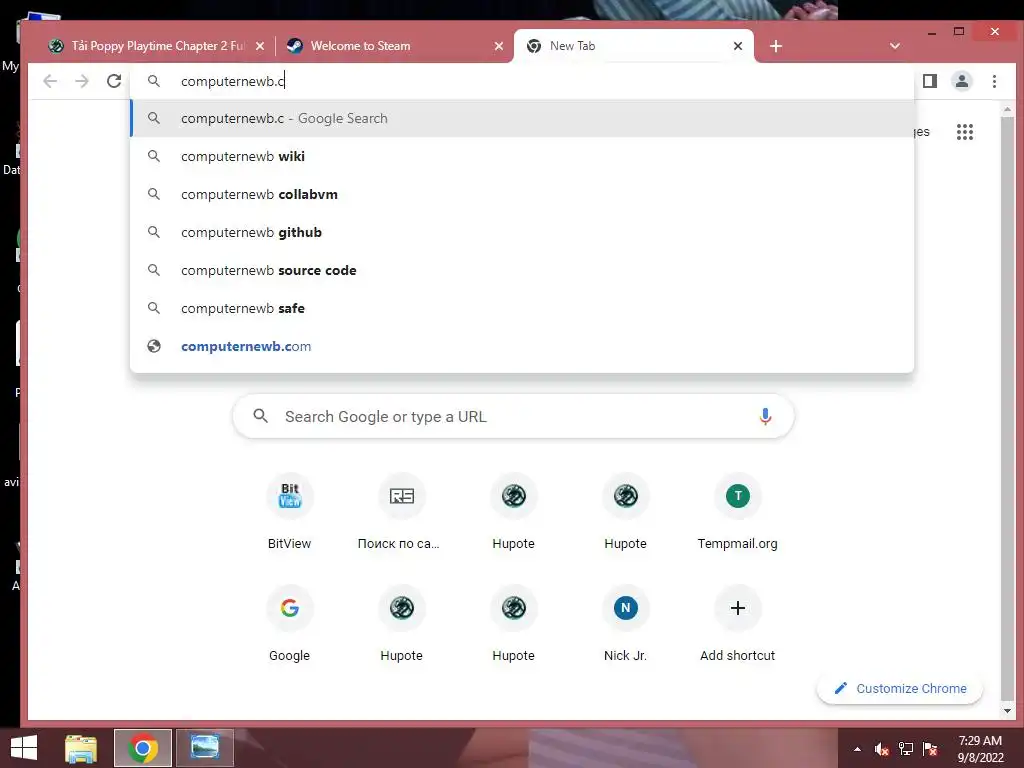Open the Windows Start button
The image size is (1024, 768).
point(24,748)
